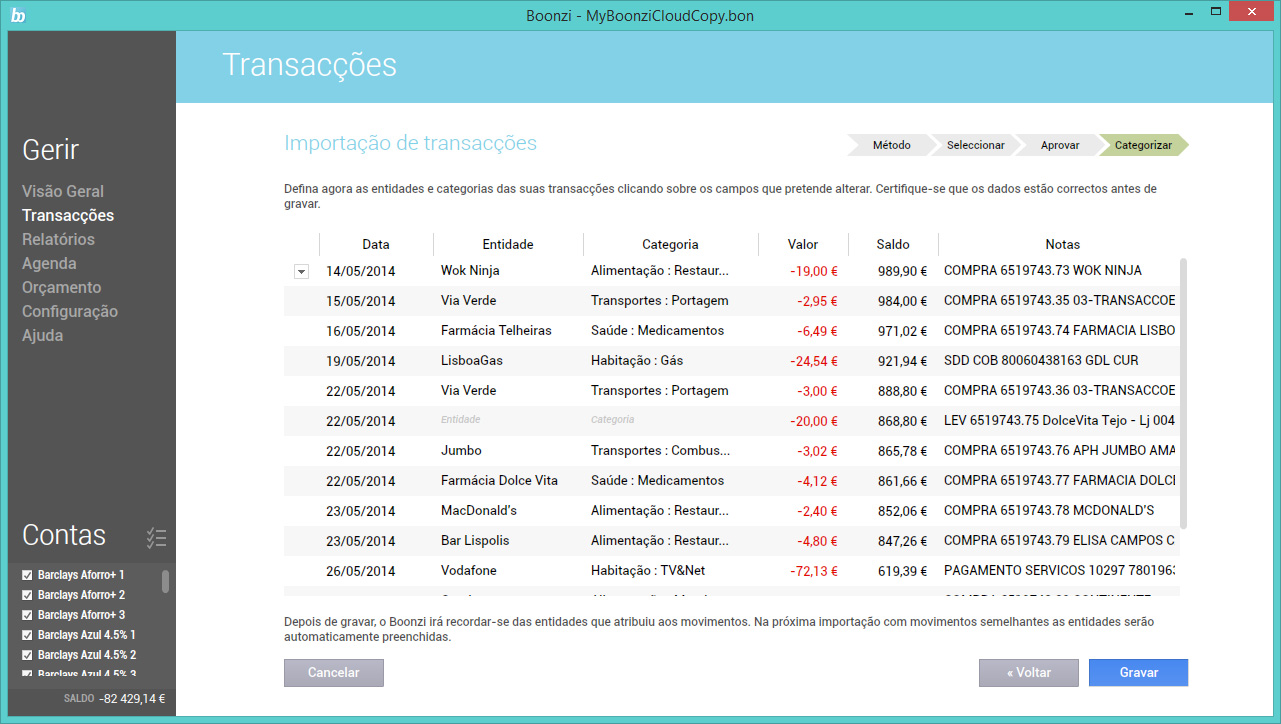Screen dimensions: 1281x724
Task: Deselect the Barclays Azul 4.5% 2 account
Action: point(27,655)
